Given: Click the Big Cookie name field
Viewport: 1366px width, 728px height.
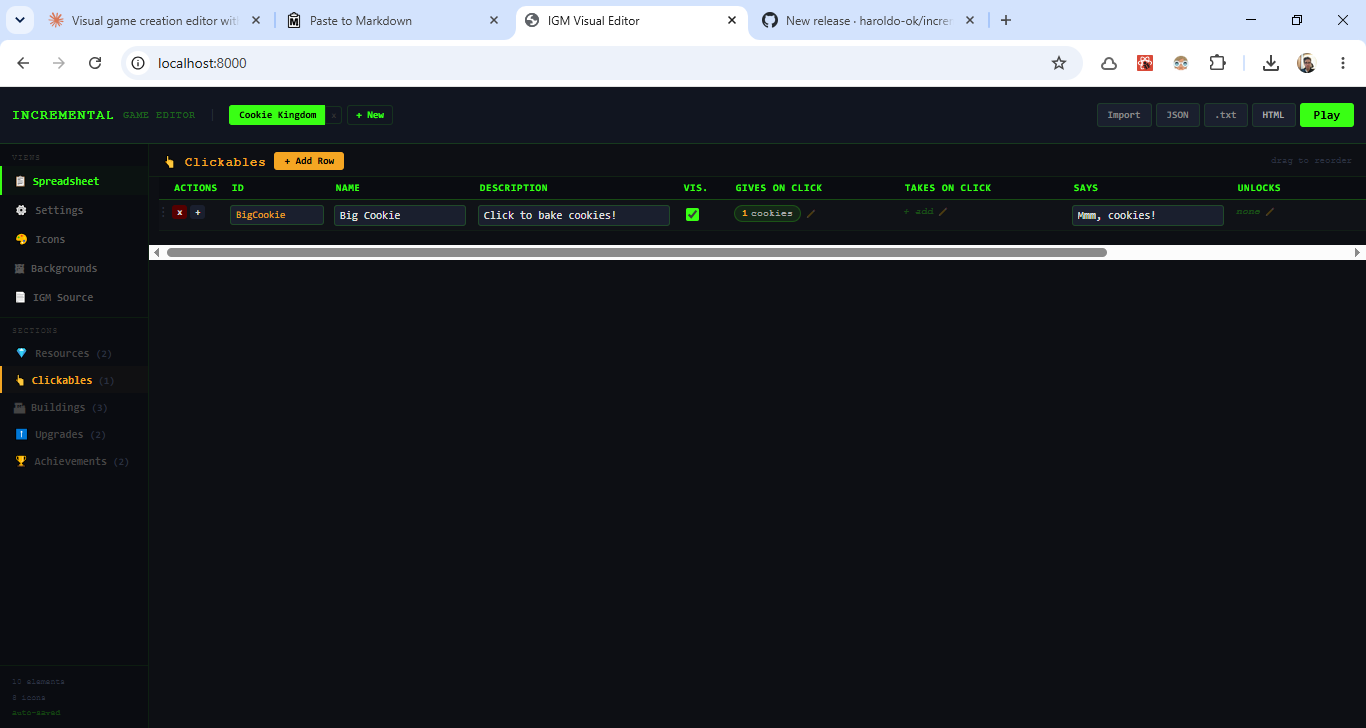Looking at the screenshot, I should coord(400,215).
